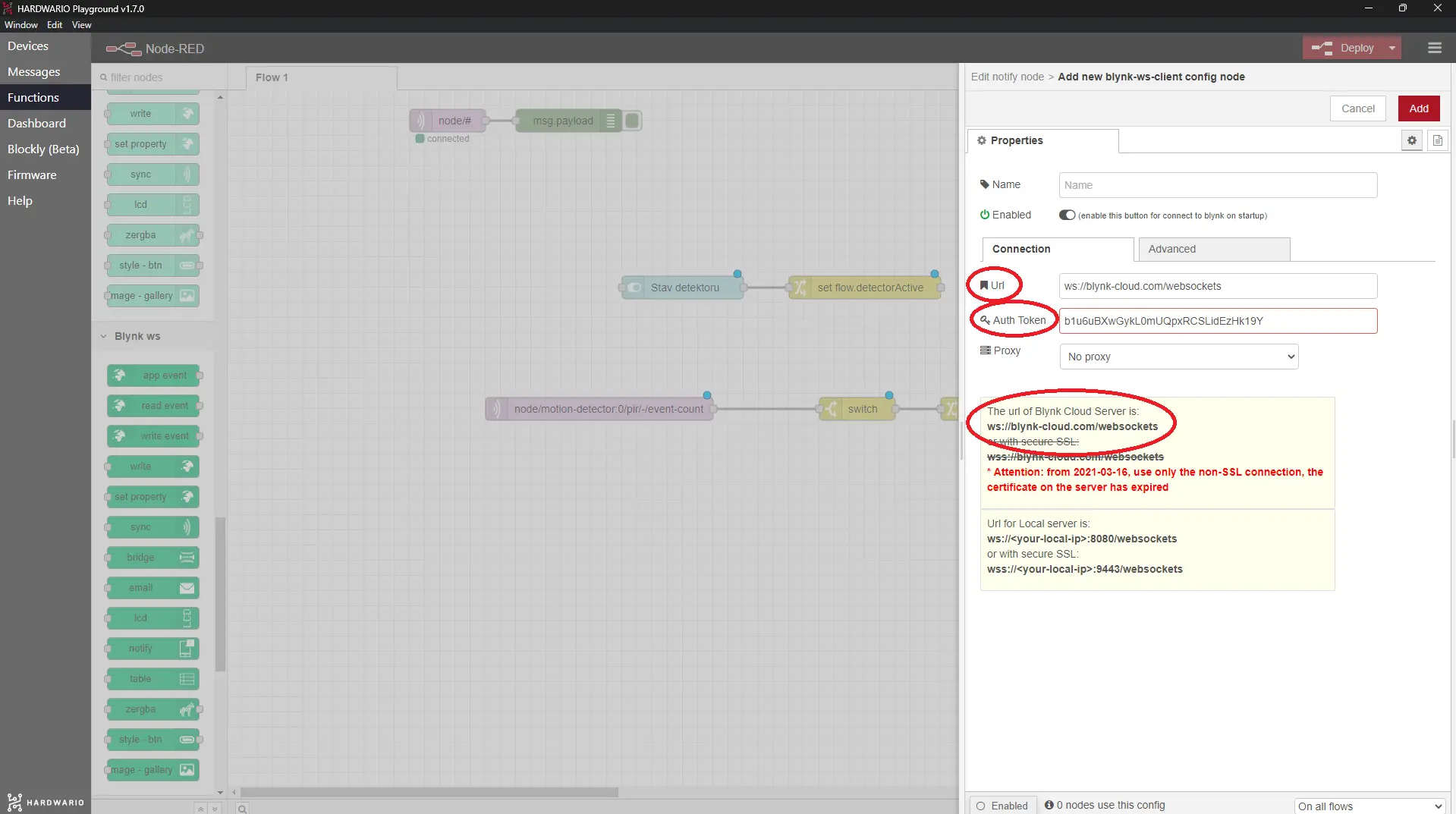Click '0 nodes use this config' text
This screenshot has height=814, width=1456.
click(1110, 805)
